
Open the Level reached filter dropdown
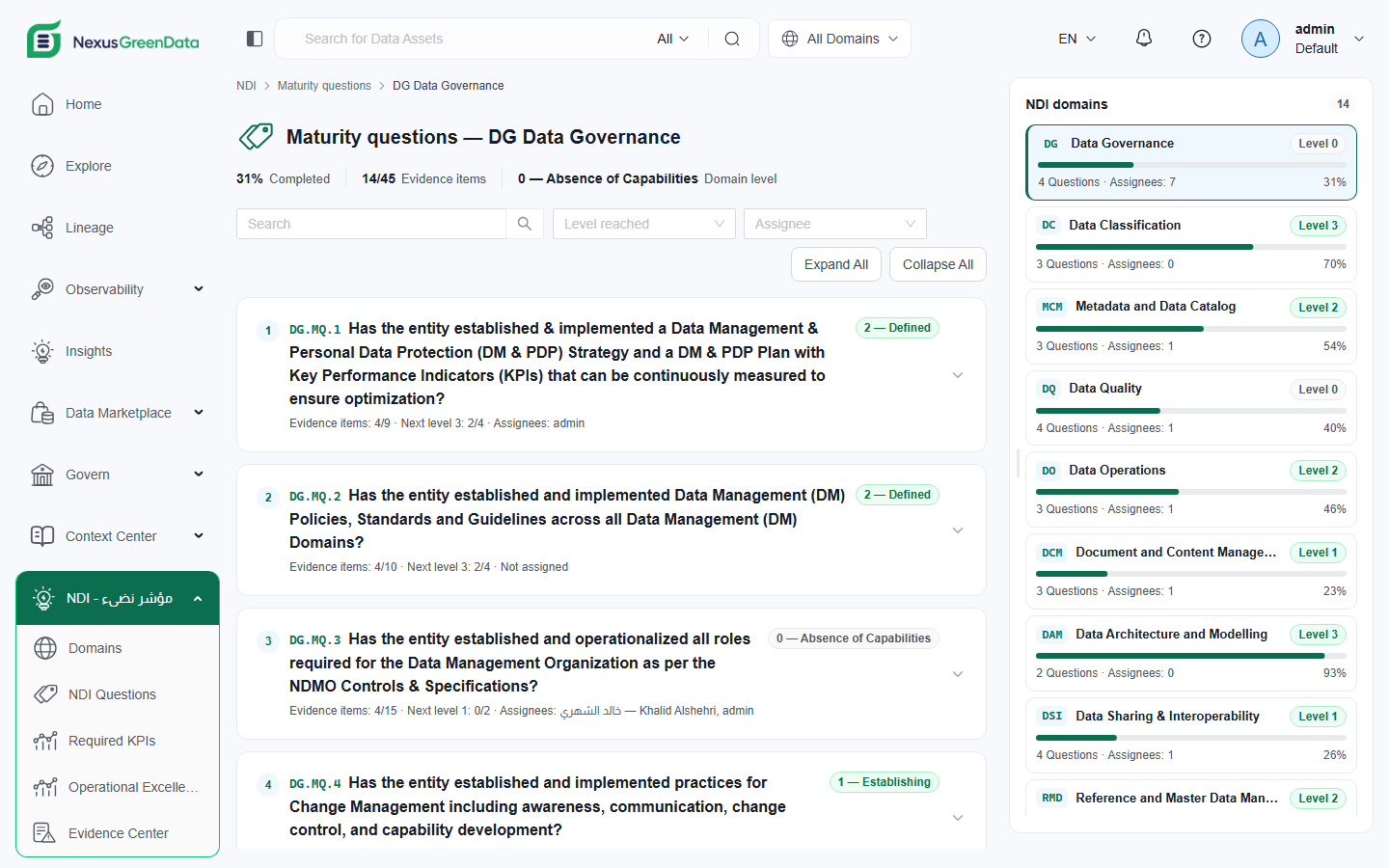[x=644, y=224]
